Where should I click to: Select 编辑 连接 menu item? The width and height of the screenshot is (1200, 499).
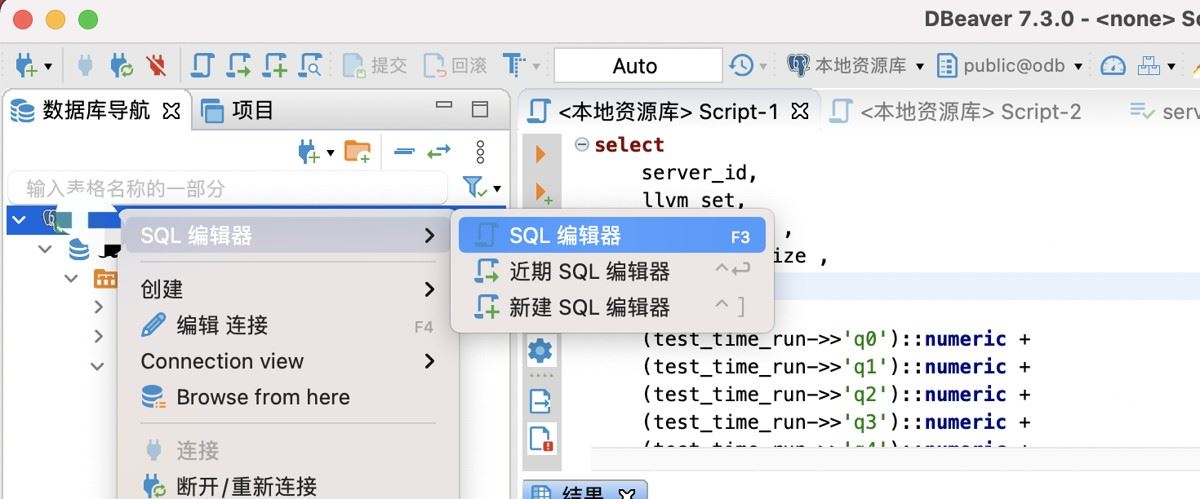click(x=287, y=325)
